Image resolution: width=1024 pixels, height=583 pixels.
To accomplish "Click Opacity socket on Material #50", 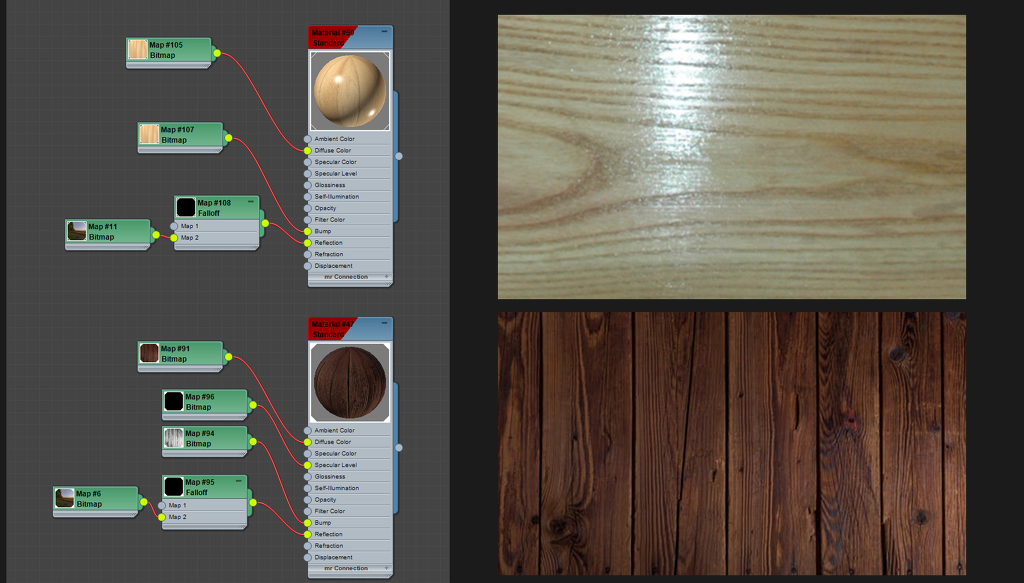I will pyautogui.click(x=308, y=208).
